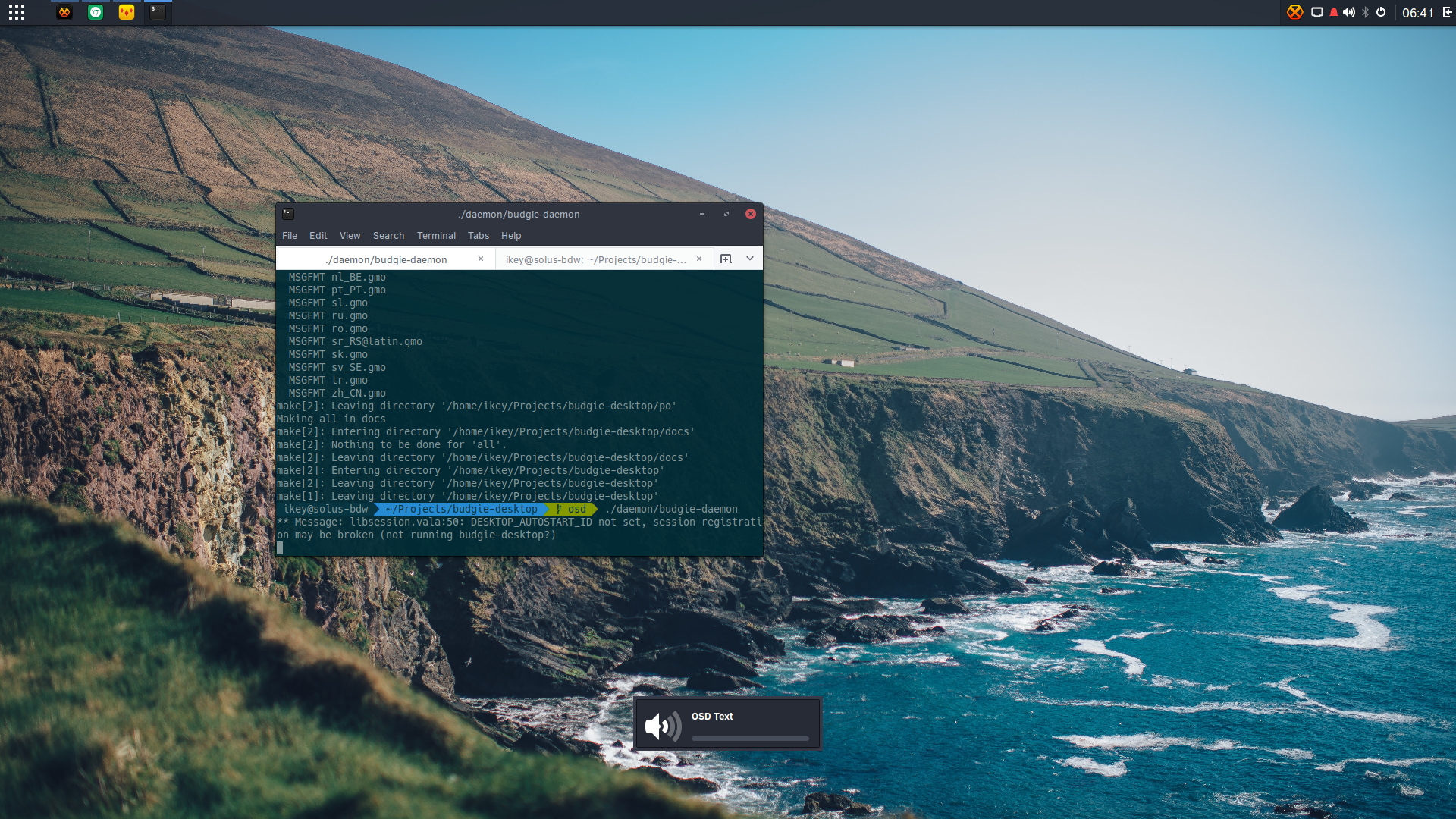Click the Bluetooth indicator in the panel
Screen dimensions: 1456x819
1366,12
